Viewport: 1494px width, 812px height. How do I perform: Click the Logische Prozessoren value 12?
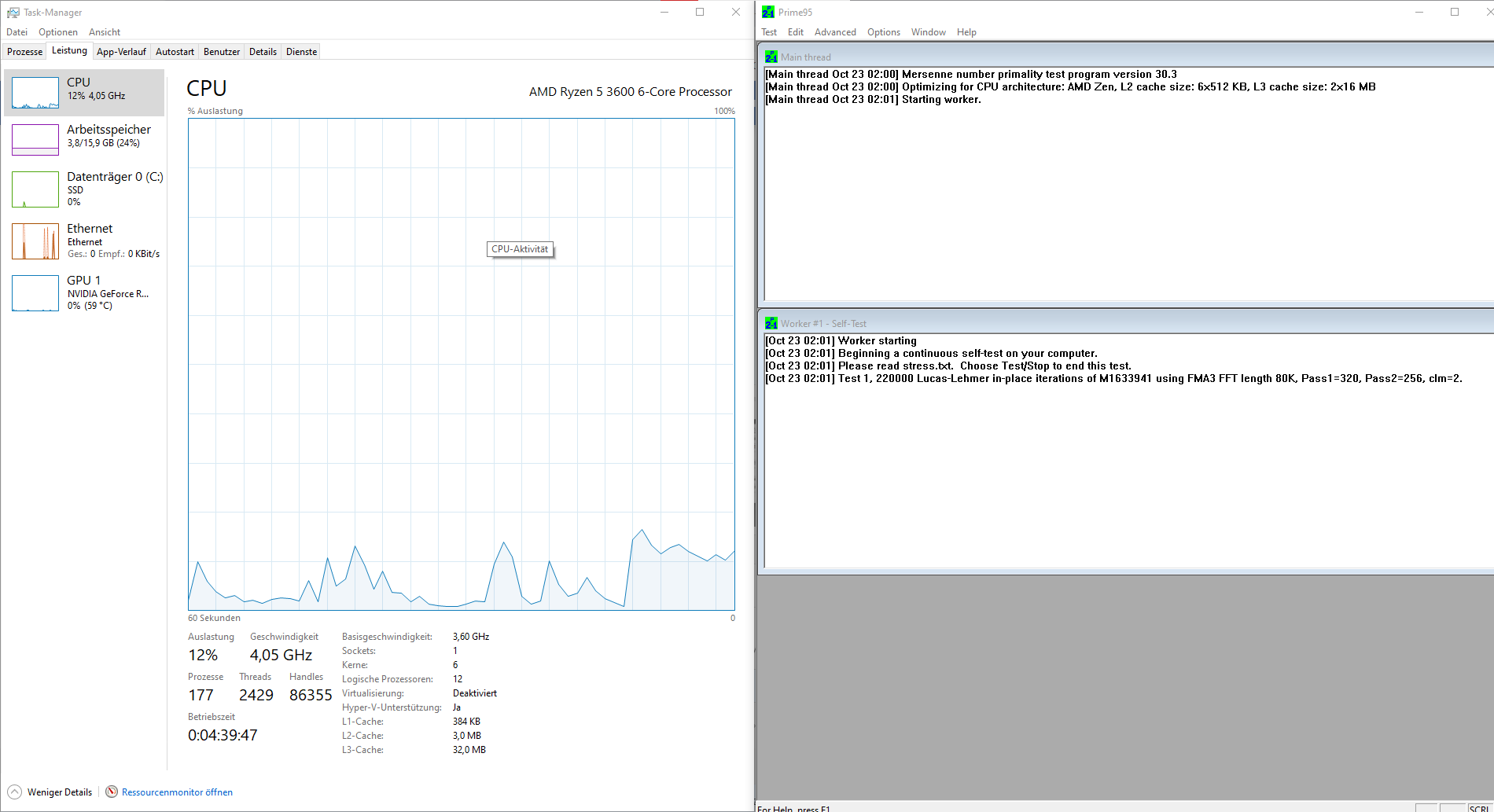click(458, 679)
